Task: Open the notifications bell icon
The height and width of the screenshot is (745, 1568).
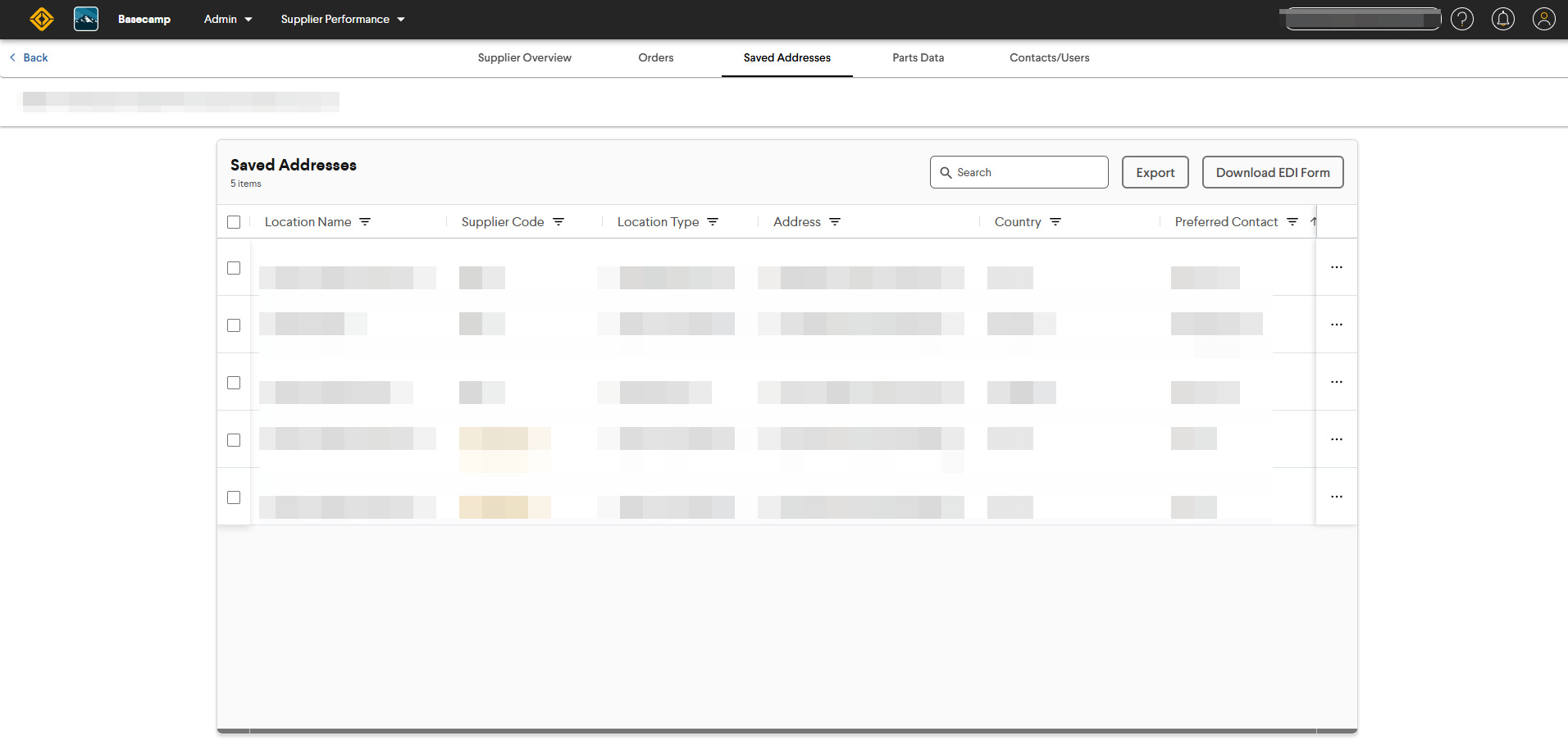Action: (1502, 19)
